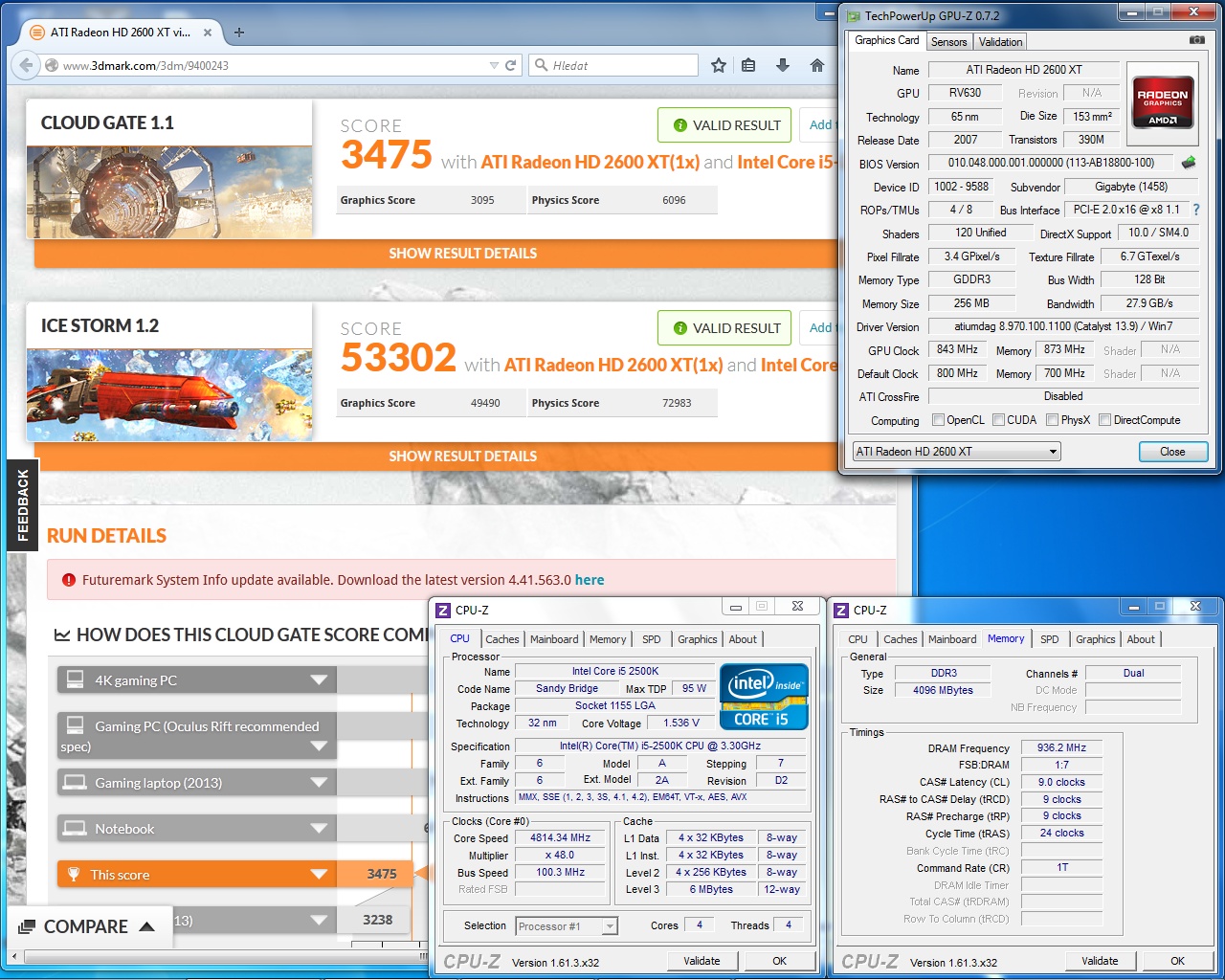Open the bookmarks list icon in Firefox toolbar
Viewport: 1225px width, 980px height.
[748, 65]
